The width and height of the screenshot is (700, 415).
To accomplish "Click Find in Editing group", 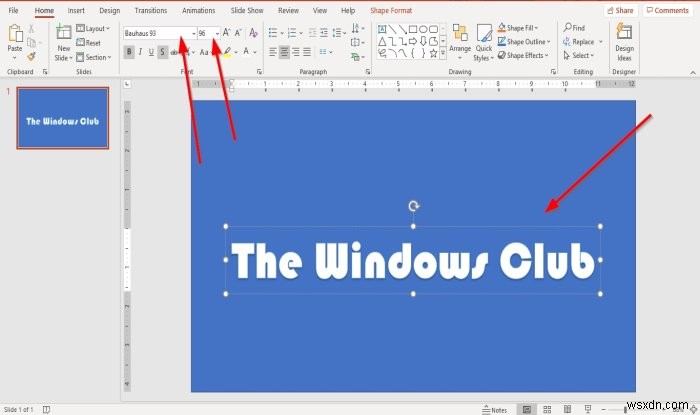I will click(x=574, y=28).
